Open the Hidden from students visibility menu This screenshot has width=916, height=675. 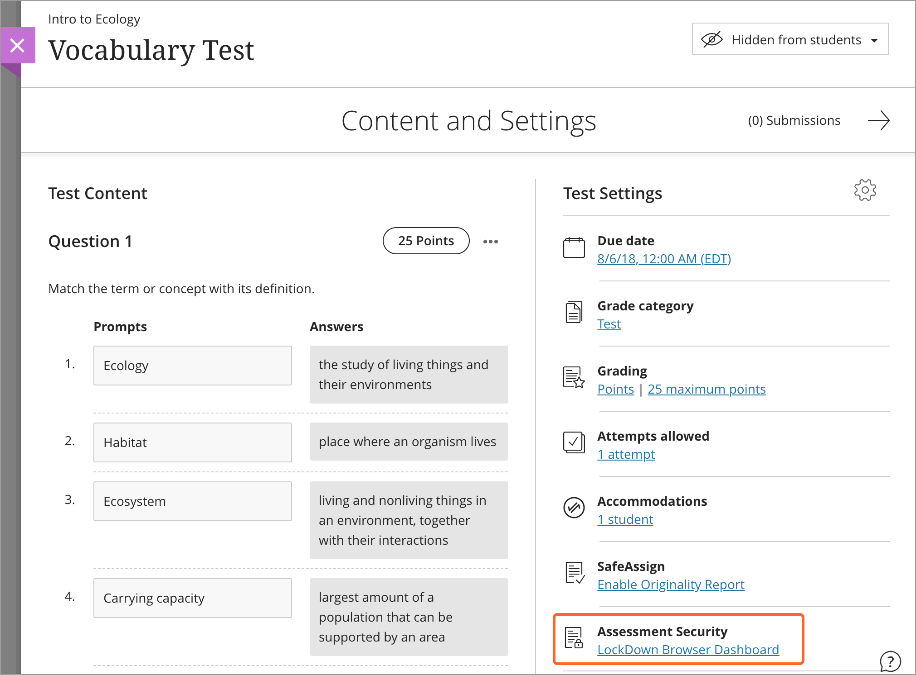click(x=789, y=39)
